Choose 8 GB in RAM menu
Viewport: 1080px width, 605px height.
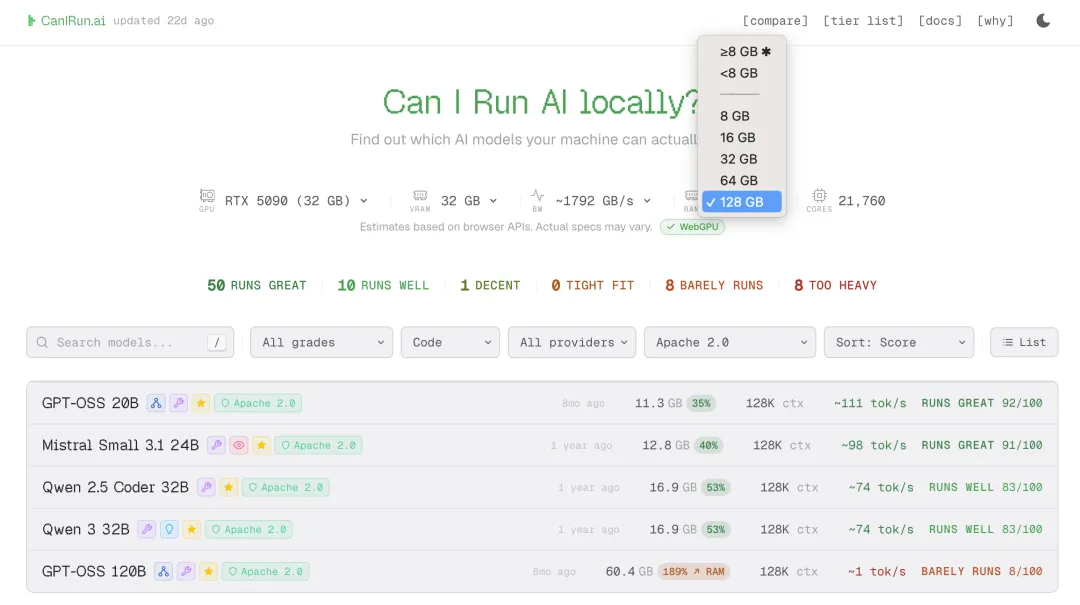(x=742, y=116)
